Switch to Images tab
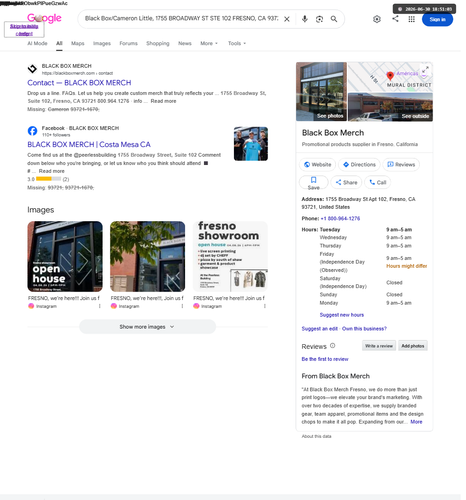 [x=103, y=43]
